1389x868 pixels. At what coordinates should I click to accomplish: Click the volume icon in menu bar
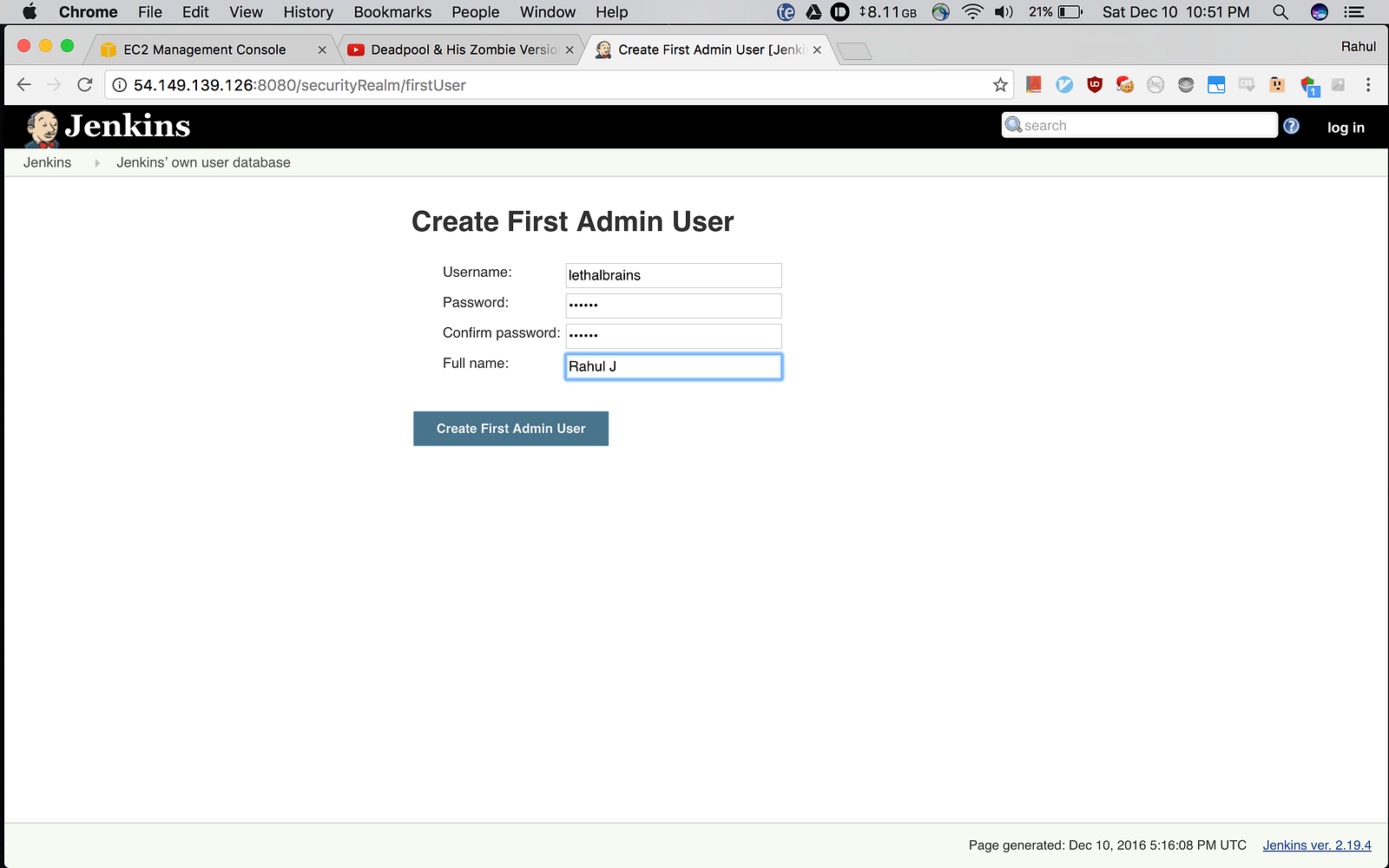click(x=1004, y=12)
